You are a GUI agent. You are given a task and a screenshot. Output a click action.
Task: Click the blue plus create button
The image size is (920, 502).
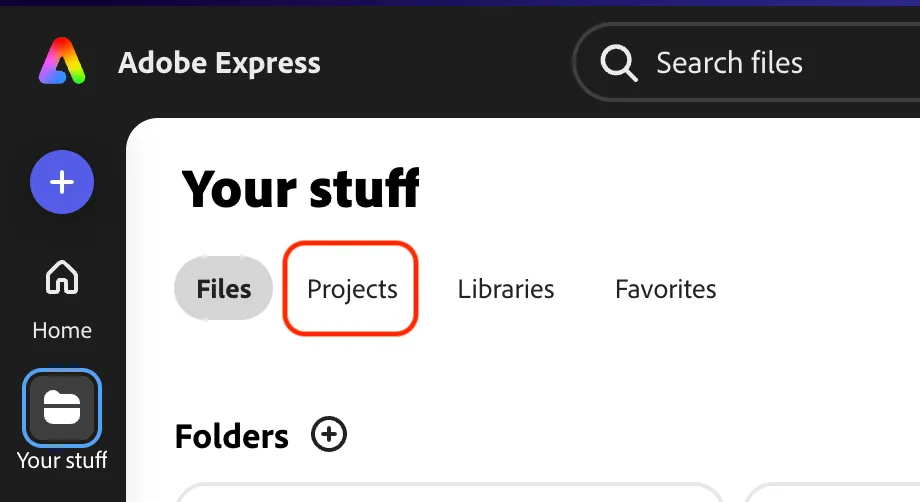point(62,182)
